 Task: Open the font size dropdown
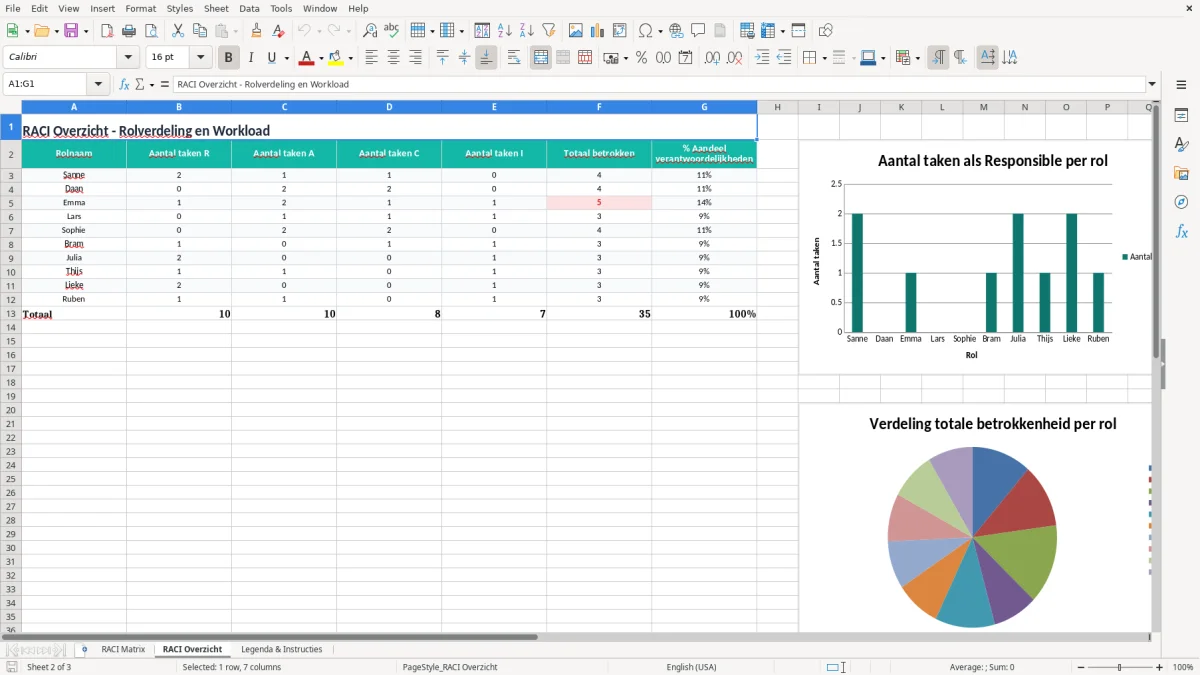[200, 58]
